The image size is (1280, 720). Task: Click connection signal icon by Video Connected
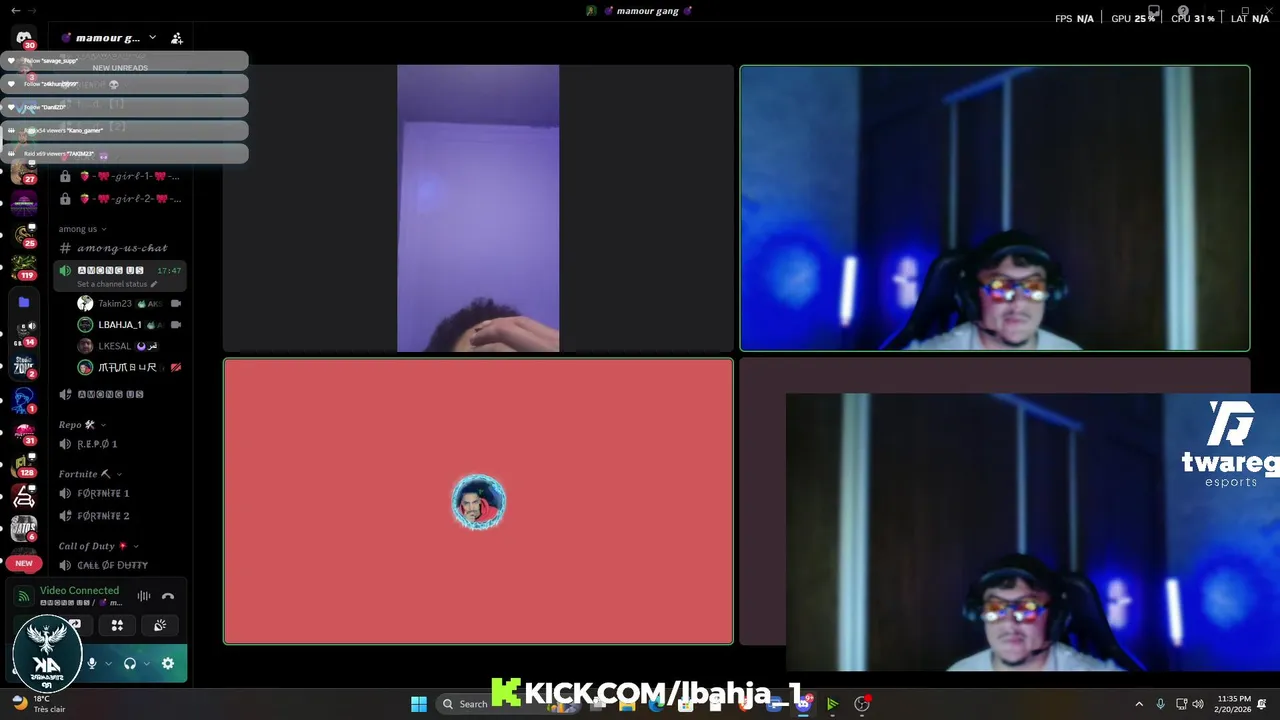click(23, 596)
